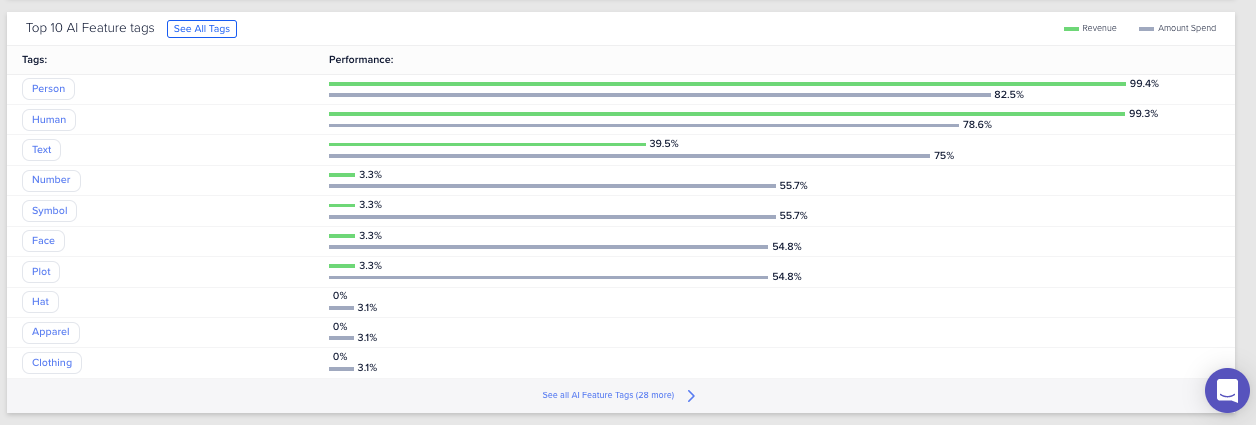Select the Human tag
Screen dimensions: 1256x425
49,119
